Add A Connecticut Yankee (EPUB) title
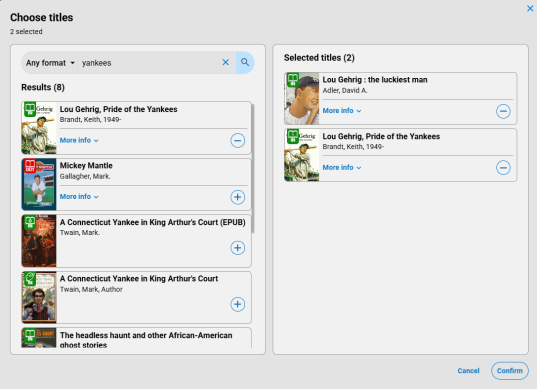 (x=238, y=248)
